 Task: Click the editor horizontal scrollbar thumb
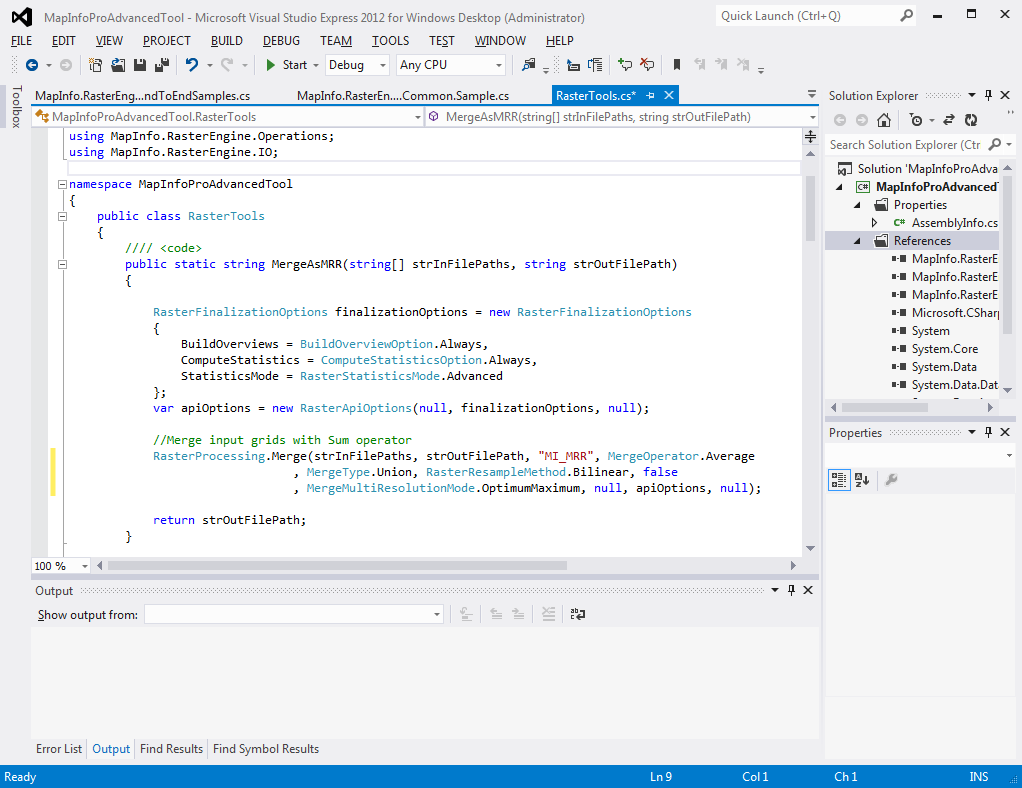(x=337, y=566)
